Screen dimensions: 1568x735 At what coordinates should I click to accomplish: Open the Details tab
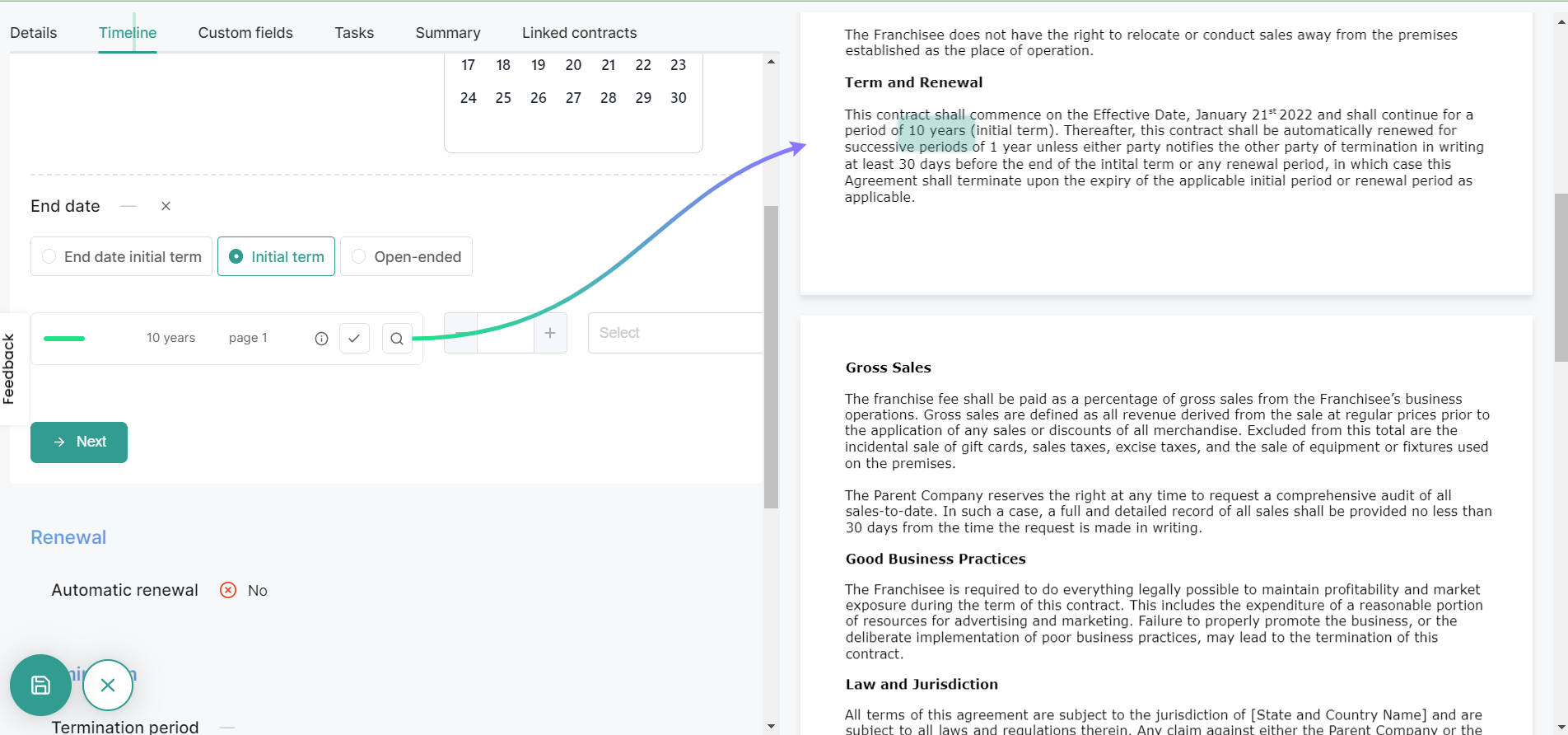(x=34, y=33)
